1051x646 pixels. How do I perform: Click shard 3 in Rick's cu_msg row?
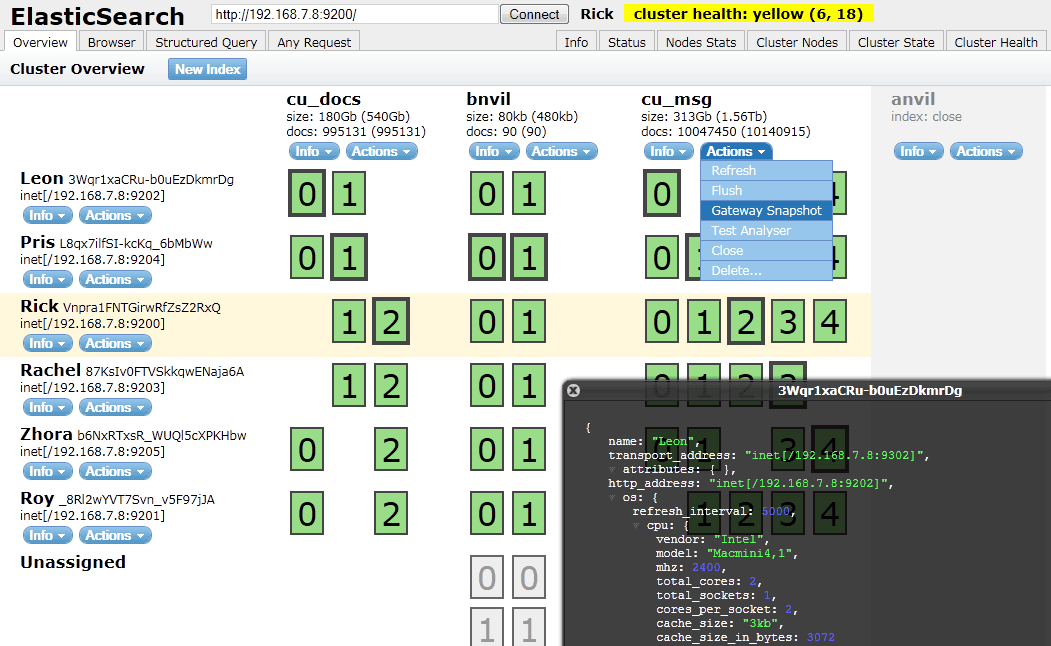tap(787, 322)
